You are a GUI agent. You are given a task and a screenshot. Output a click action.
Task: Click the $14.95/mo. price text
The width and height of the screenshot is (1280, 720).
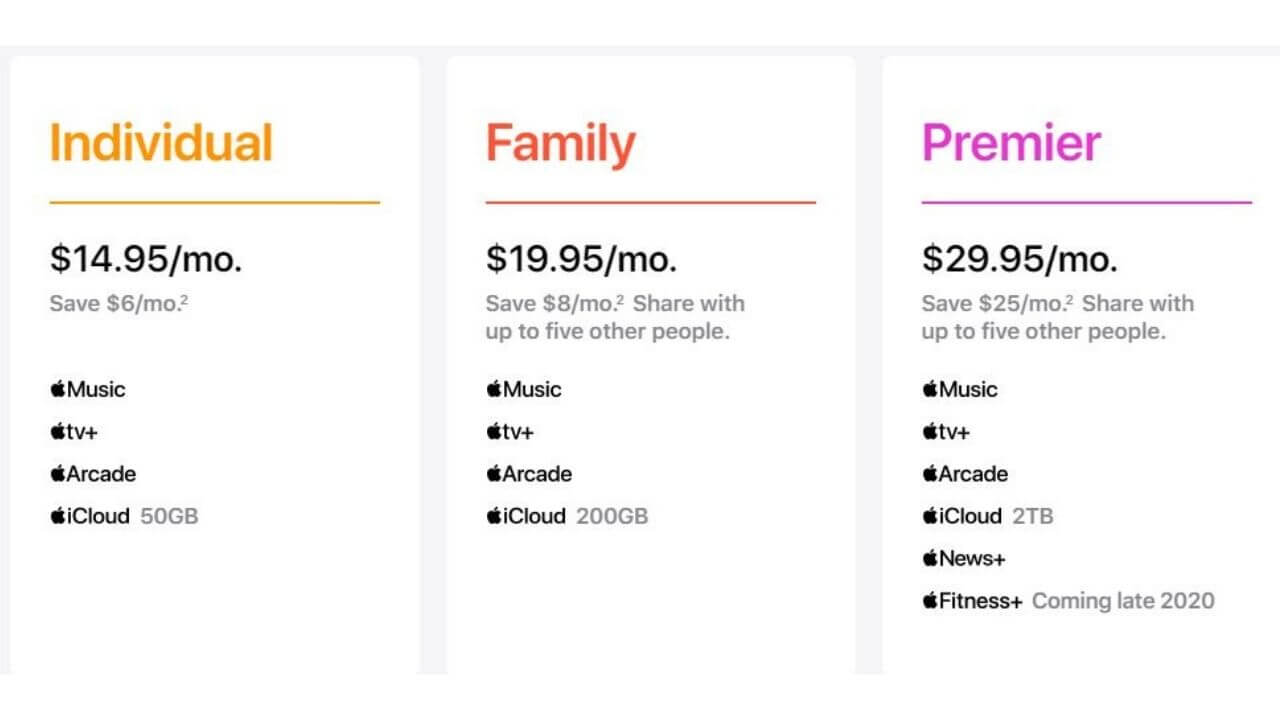tap(146, 259)
